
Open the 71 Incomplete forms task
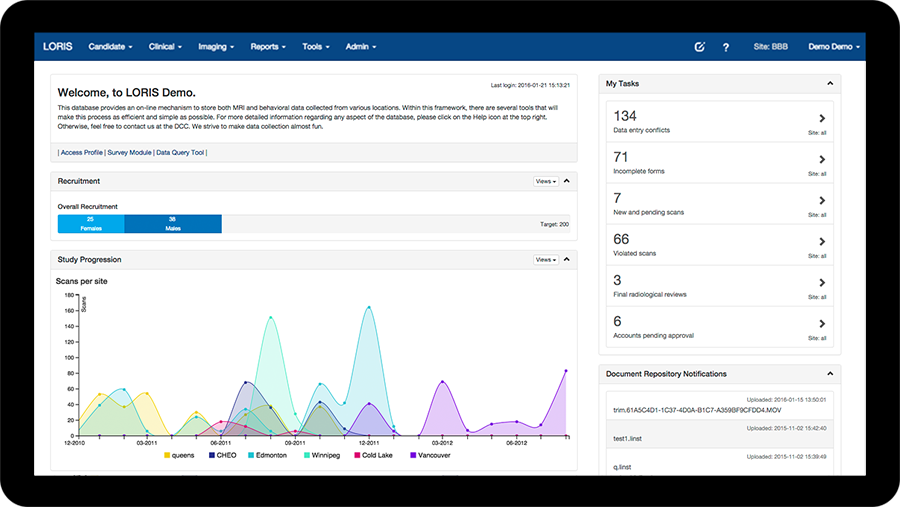click(720, 163)
